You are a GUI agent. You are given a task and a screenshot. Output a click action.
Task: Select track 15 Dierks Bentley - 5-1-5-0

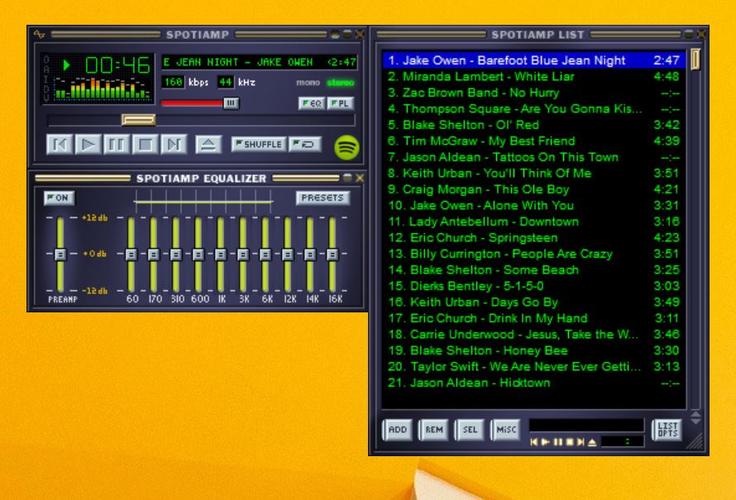[x=534, y=286]
